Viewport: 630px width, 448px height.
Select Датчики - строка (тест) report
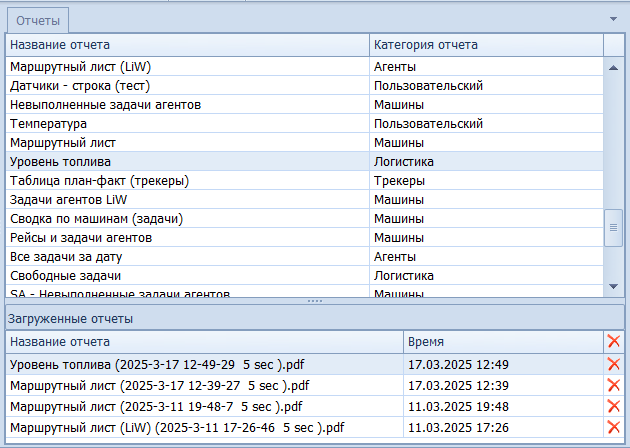[186, 86]
